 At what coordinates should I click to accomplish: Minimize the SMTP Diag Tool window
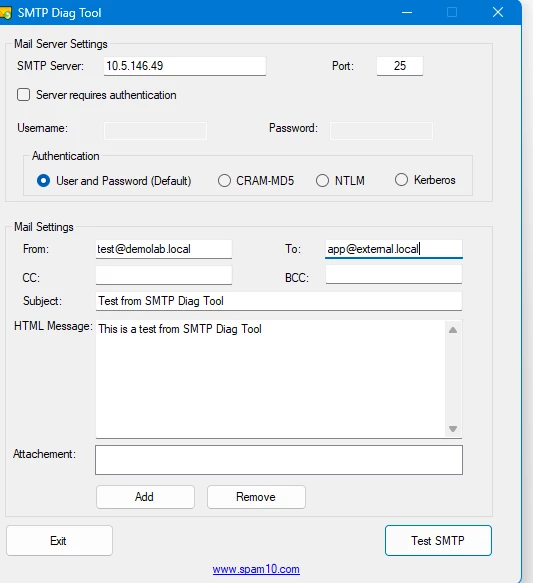tap(407, 13)
